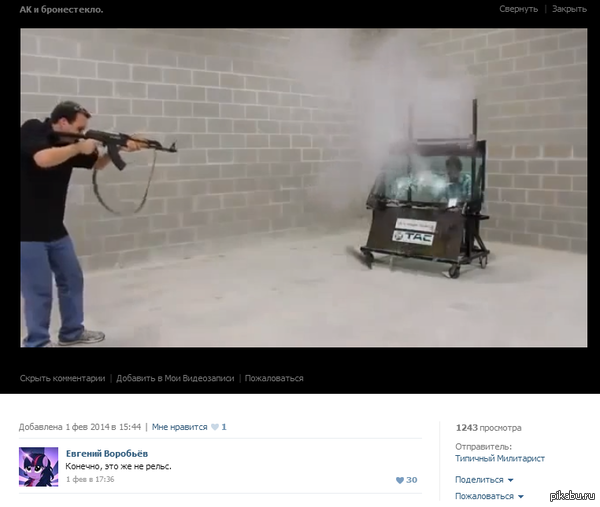Report video via Пожаловаться below the player
600x507 pixels.
[274, 378]
